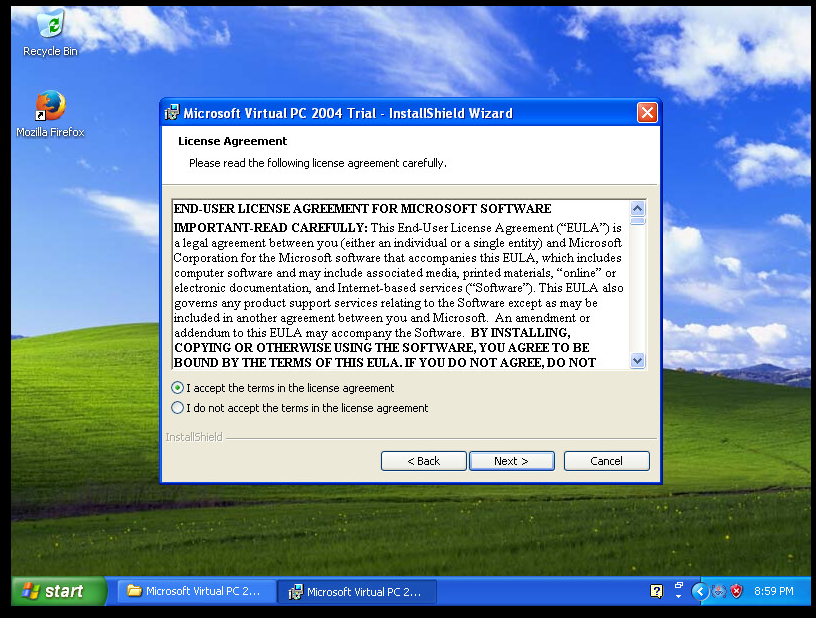Close the InstallShield Wizard with the X button

[647, 112]
